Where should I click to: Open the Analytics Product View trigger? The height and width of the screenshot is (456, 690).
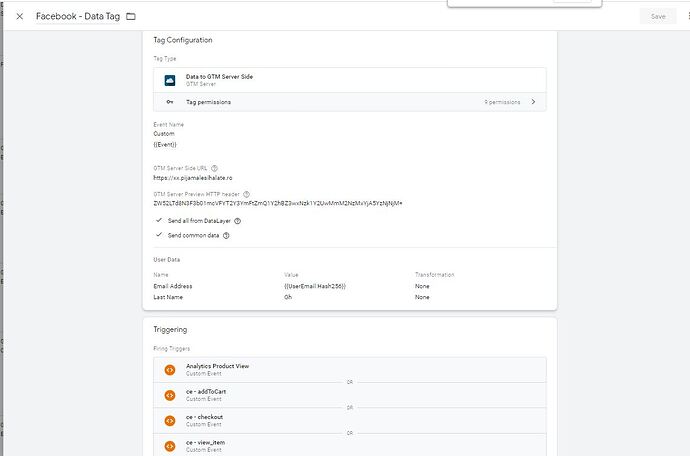coord(350,370)
